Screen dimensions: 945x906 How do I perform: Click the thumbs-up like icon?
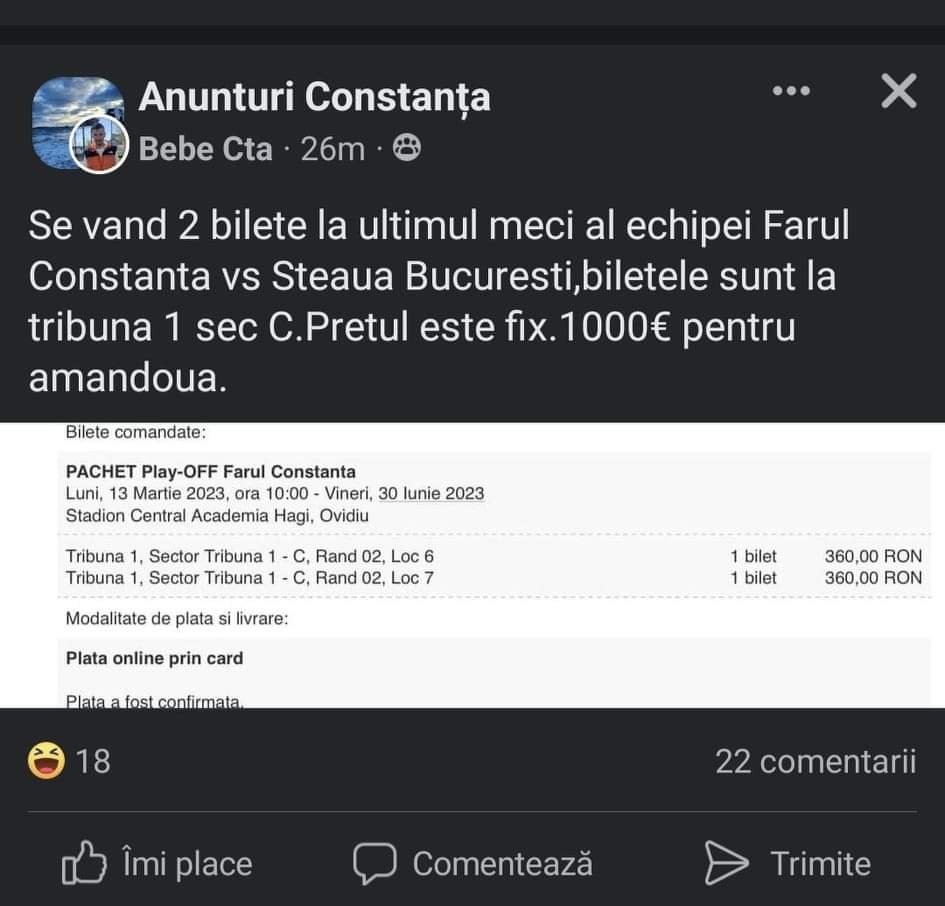point(84,864)
